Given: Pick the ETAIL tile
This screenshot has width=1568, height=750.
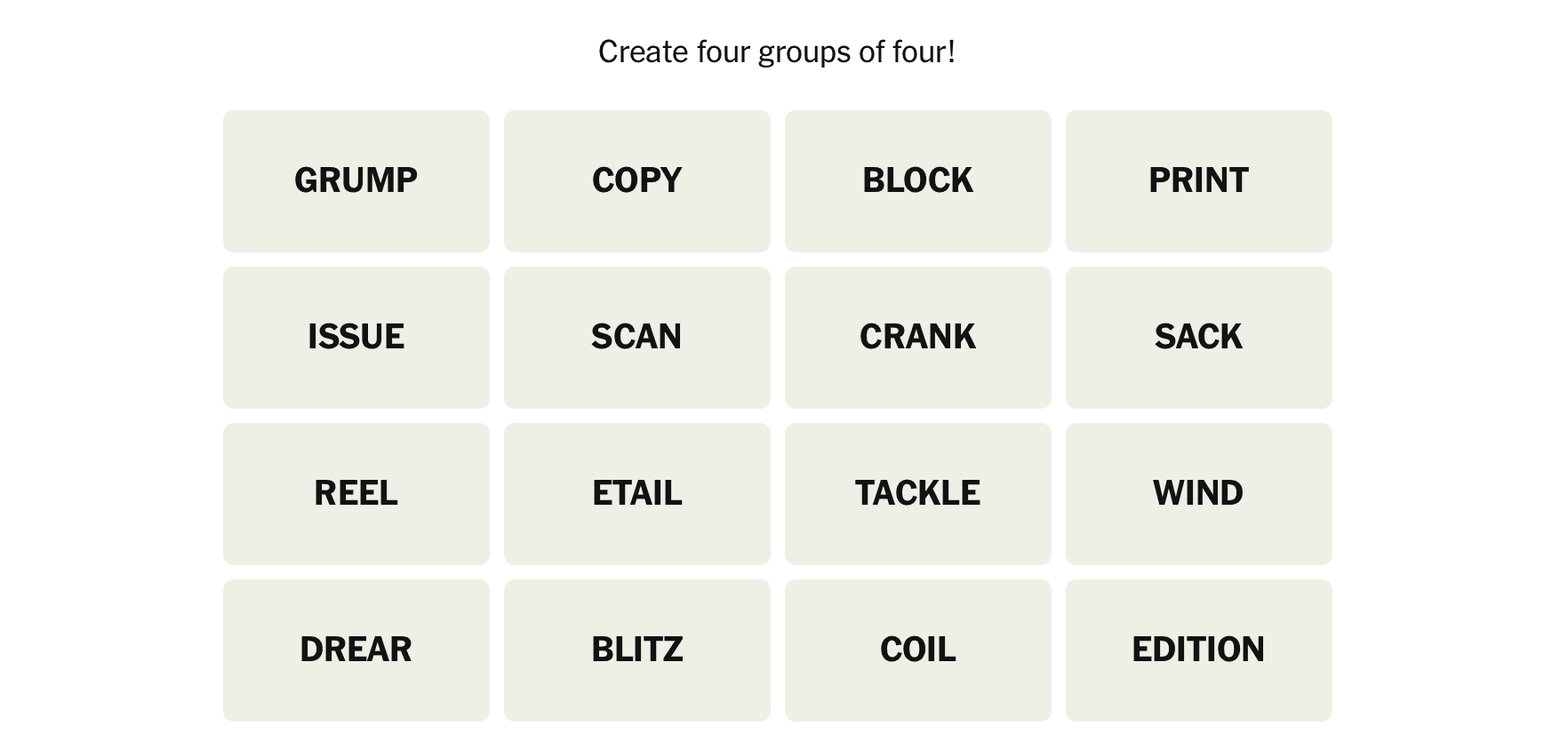Looking at the screenshot, I should pos(636,494).
